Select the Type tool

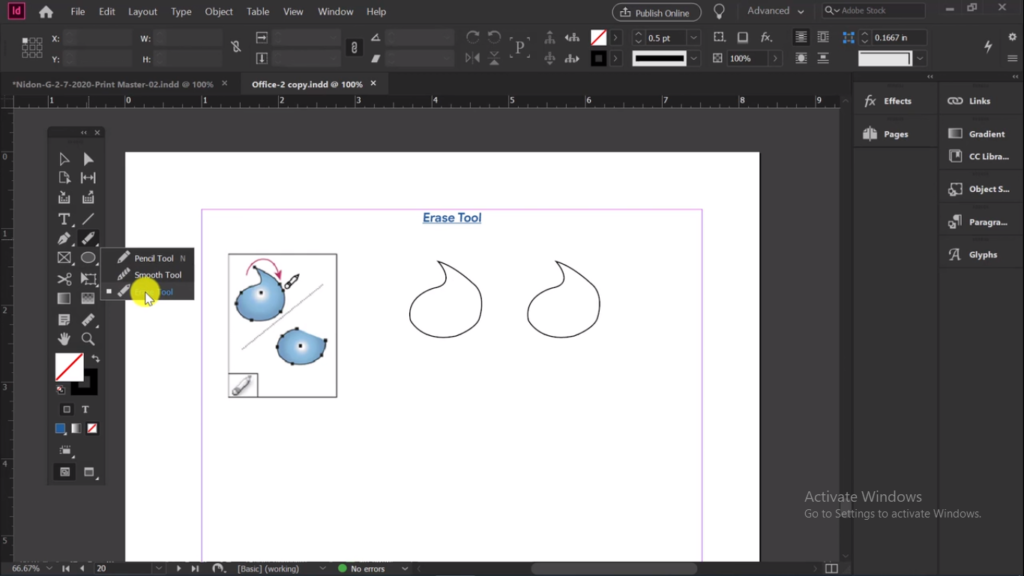point(64,219)
